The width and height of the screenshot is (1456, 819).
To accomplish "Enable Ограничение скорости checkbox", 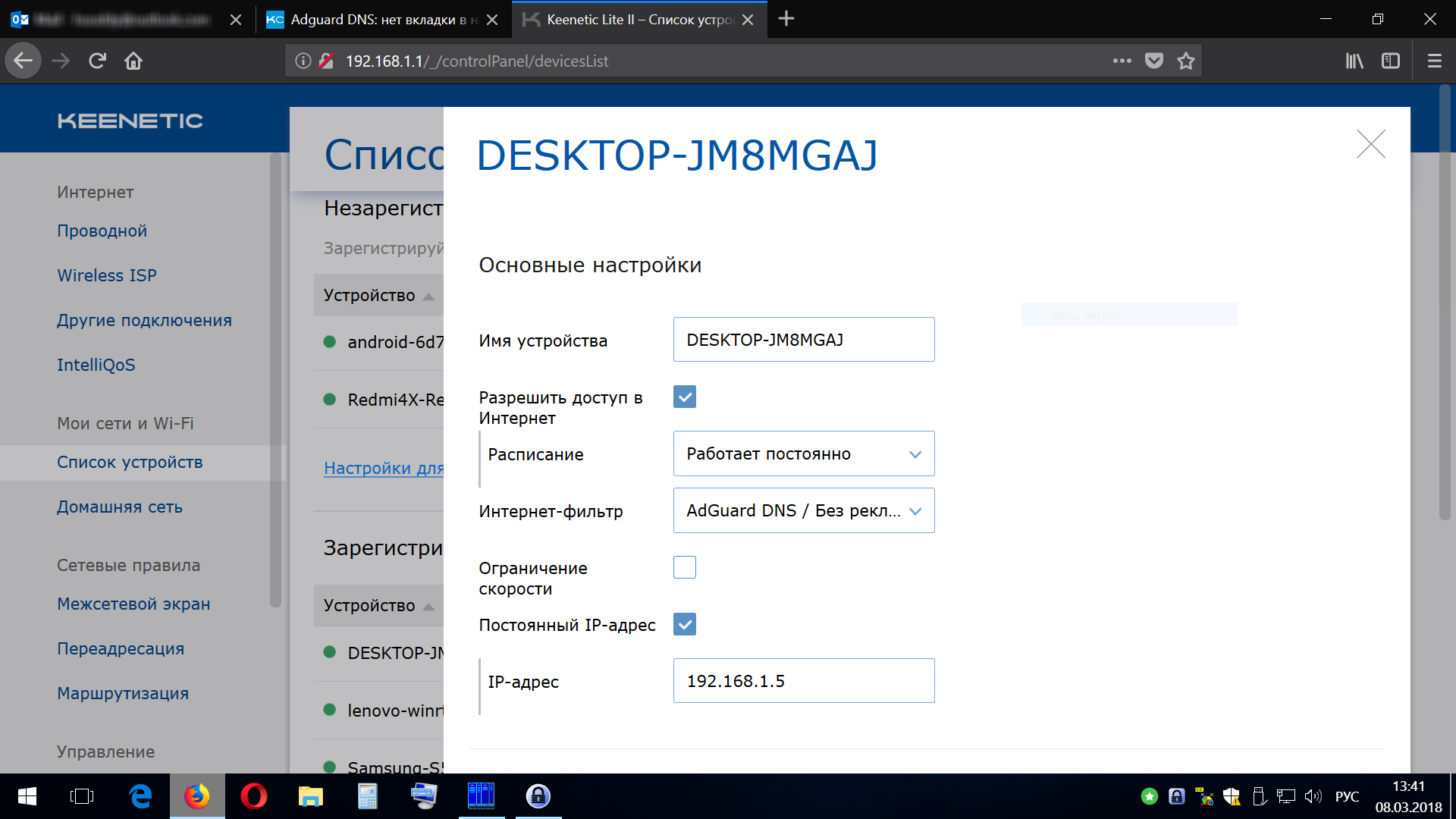I will point(685,567).
